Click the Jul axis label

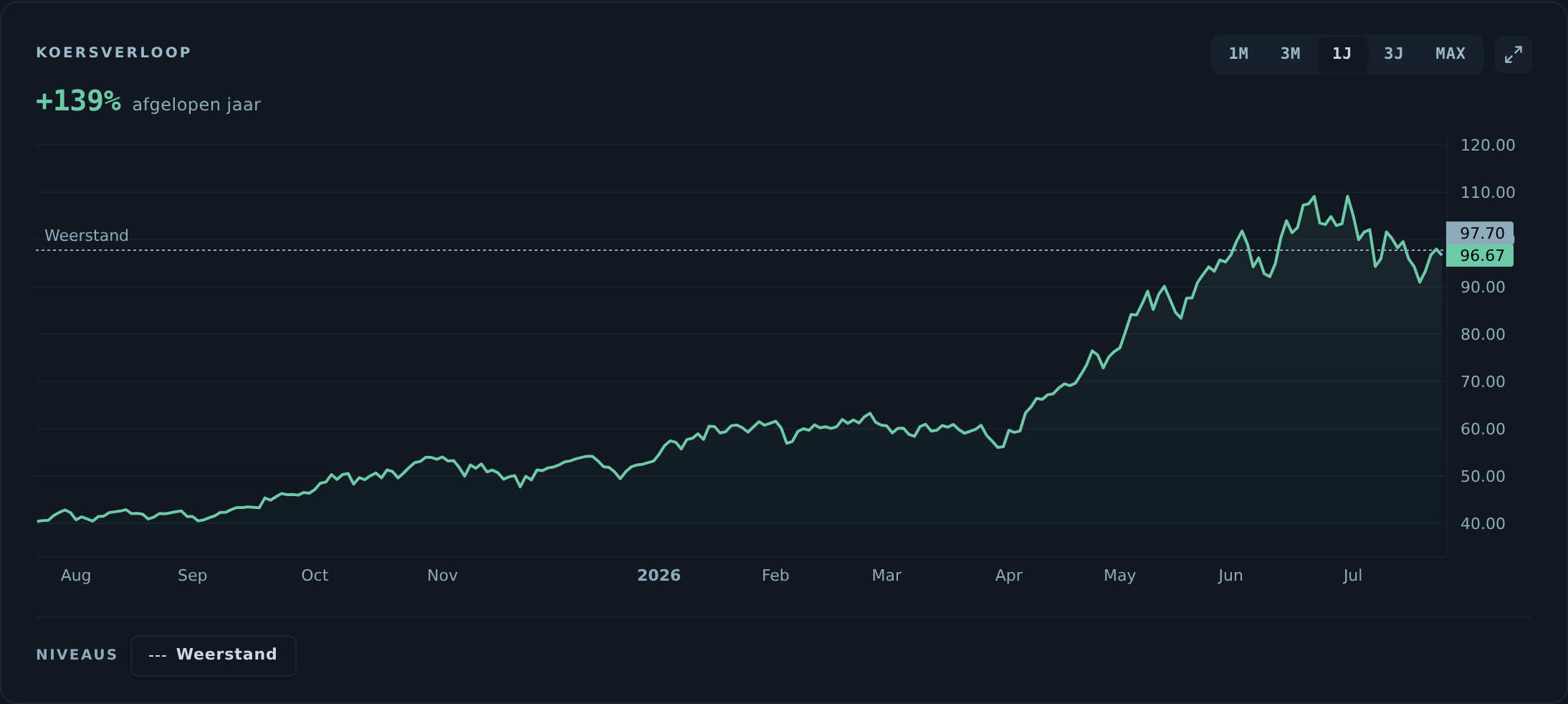click(1352, 576)
